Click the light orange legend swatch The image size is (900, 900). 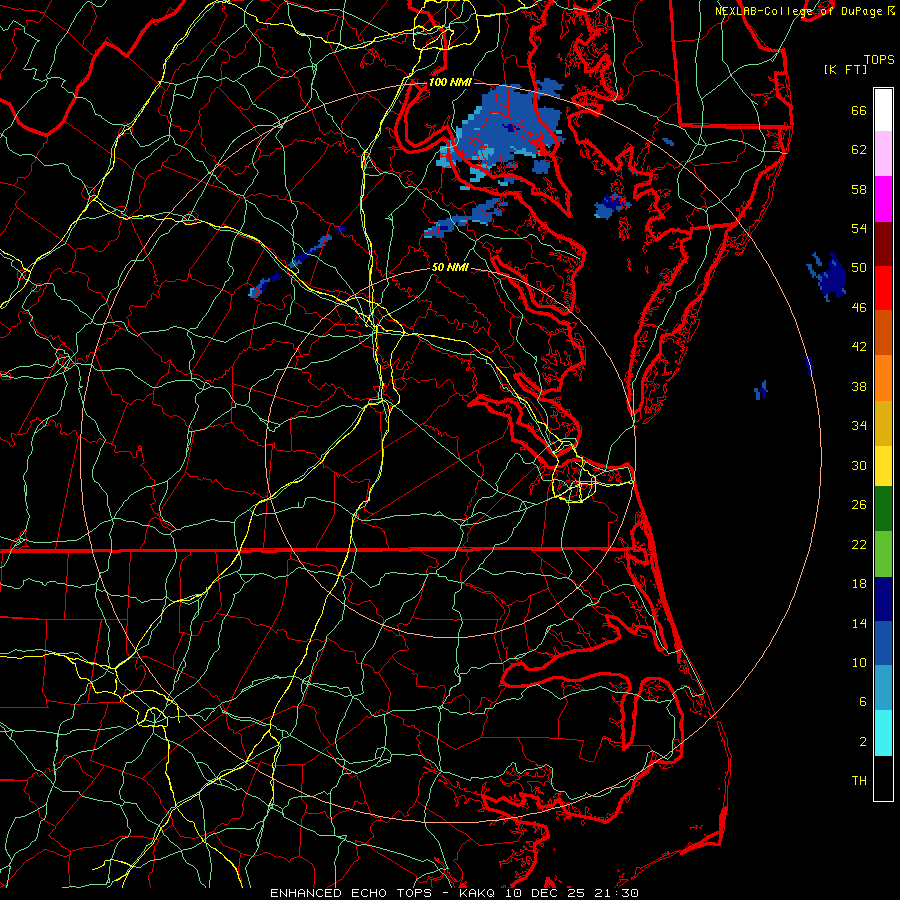pyautogui.click(x=883, y=378)
